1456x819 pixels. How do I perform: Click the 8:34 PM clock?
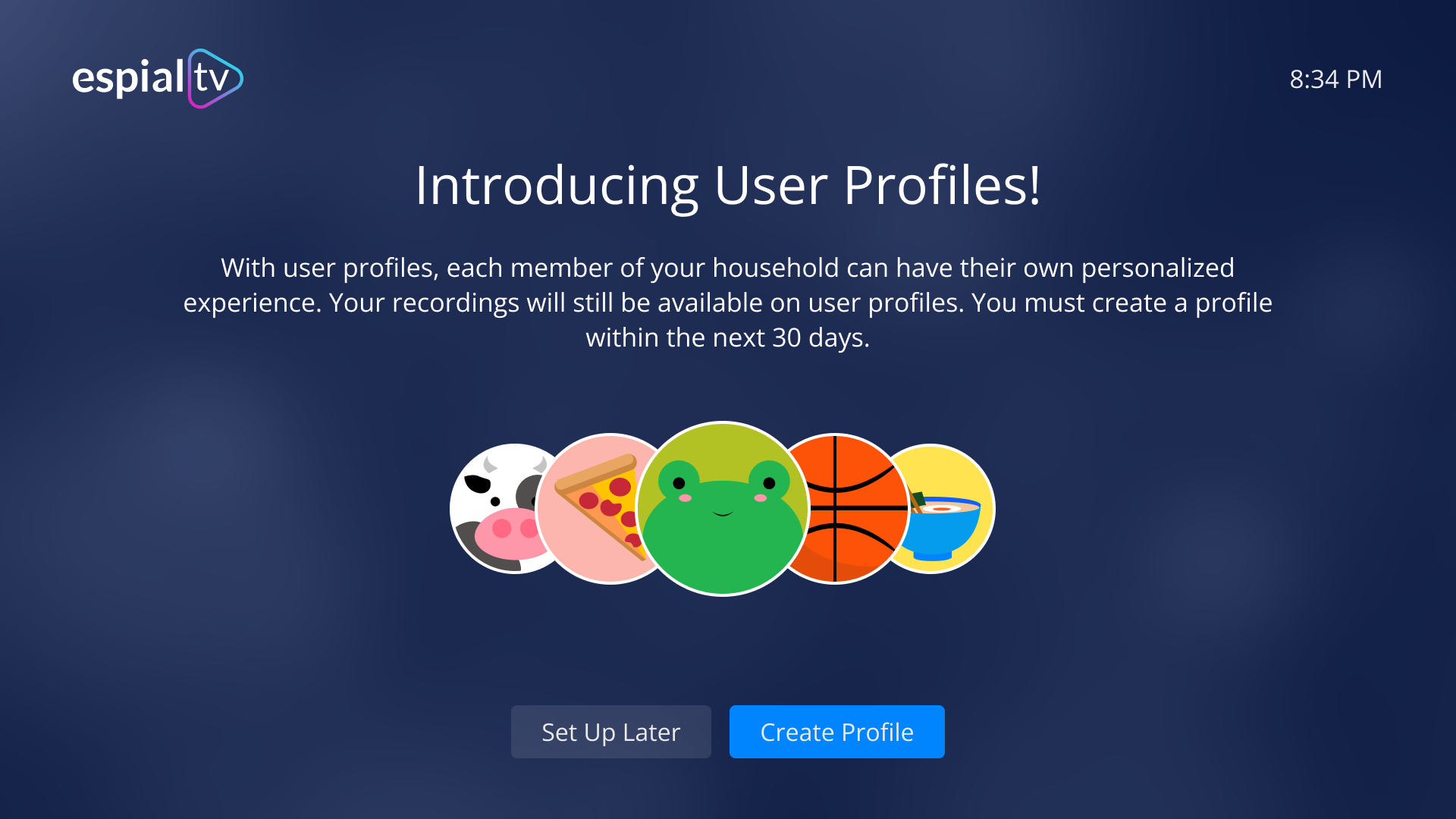1335,79
